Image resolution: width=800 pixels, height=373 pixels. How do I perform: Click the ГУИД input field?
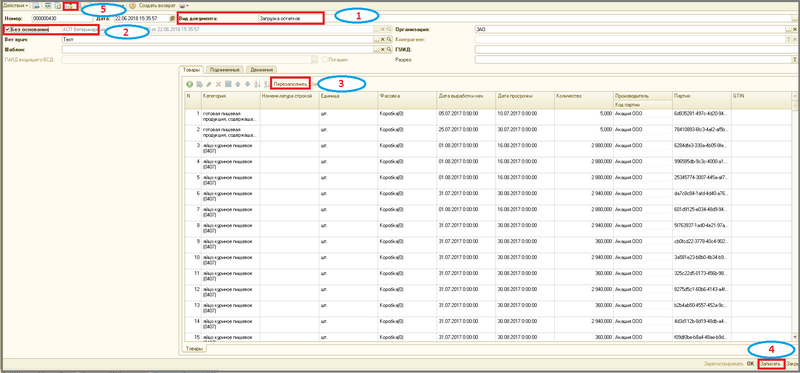(x=636, y=49)
